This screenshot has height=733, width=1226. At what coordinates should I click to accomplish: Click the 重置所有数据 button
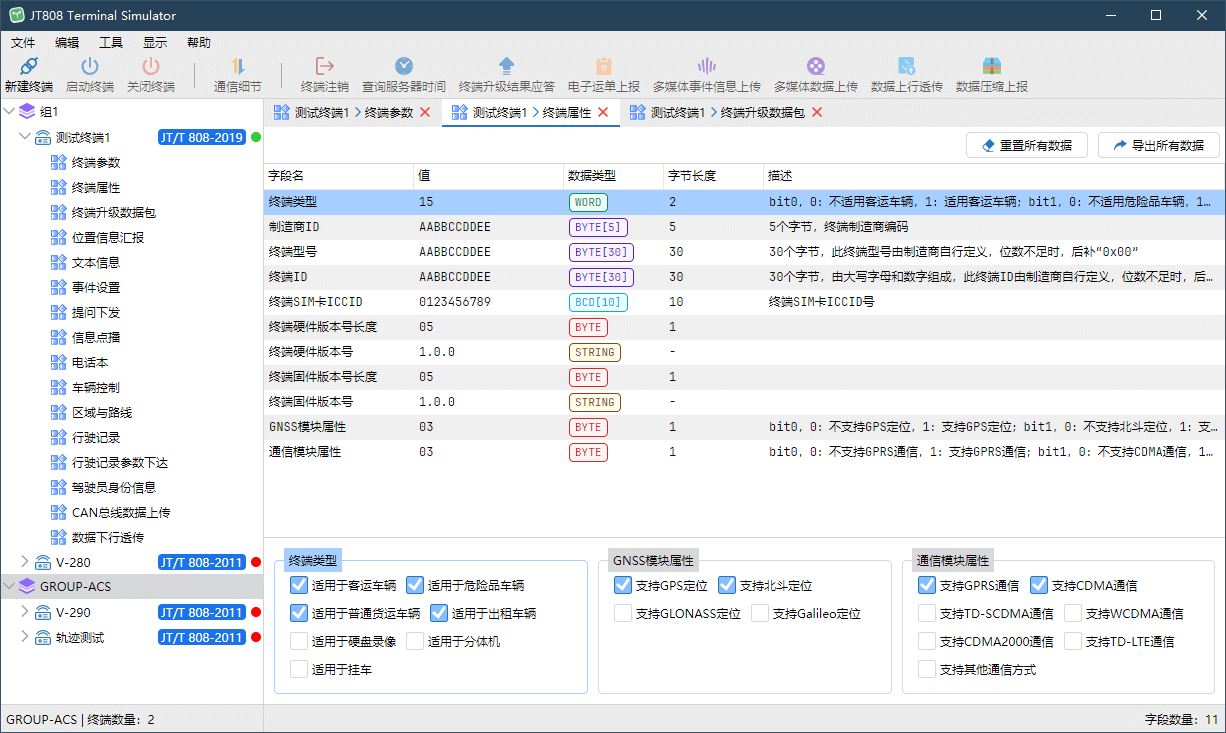click(x=1026, y=145)
